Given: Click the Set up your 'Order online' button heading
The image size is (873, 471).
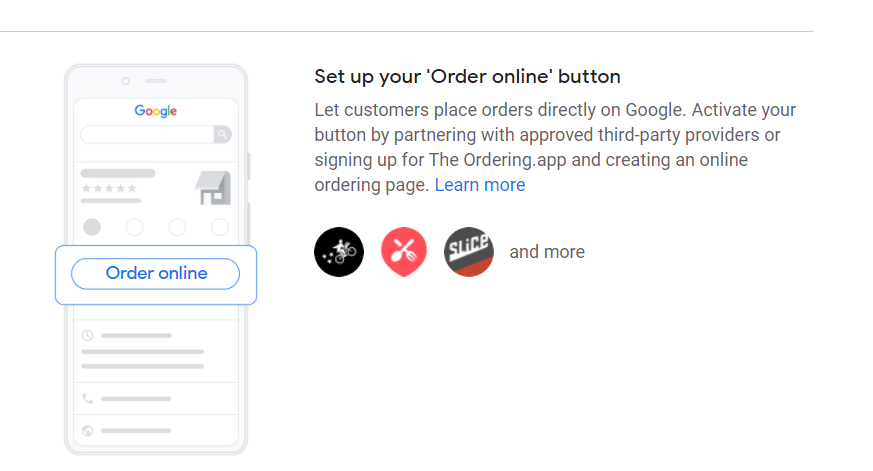Looking at the screenshot, I should [x=467, y=76].
